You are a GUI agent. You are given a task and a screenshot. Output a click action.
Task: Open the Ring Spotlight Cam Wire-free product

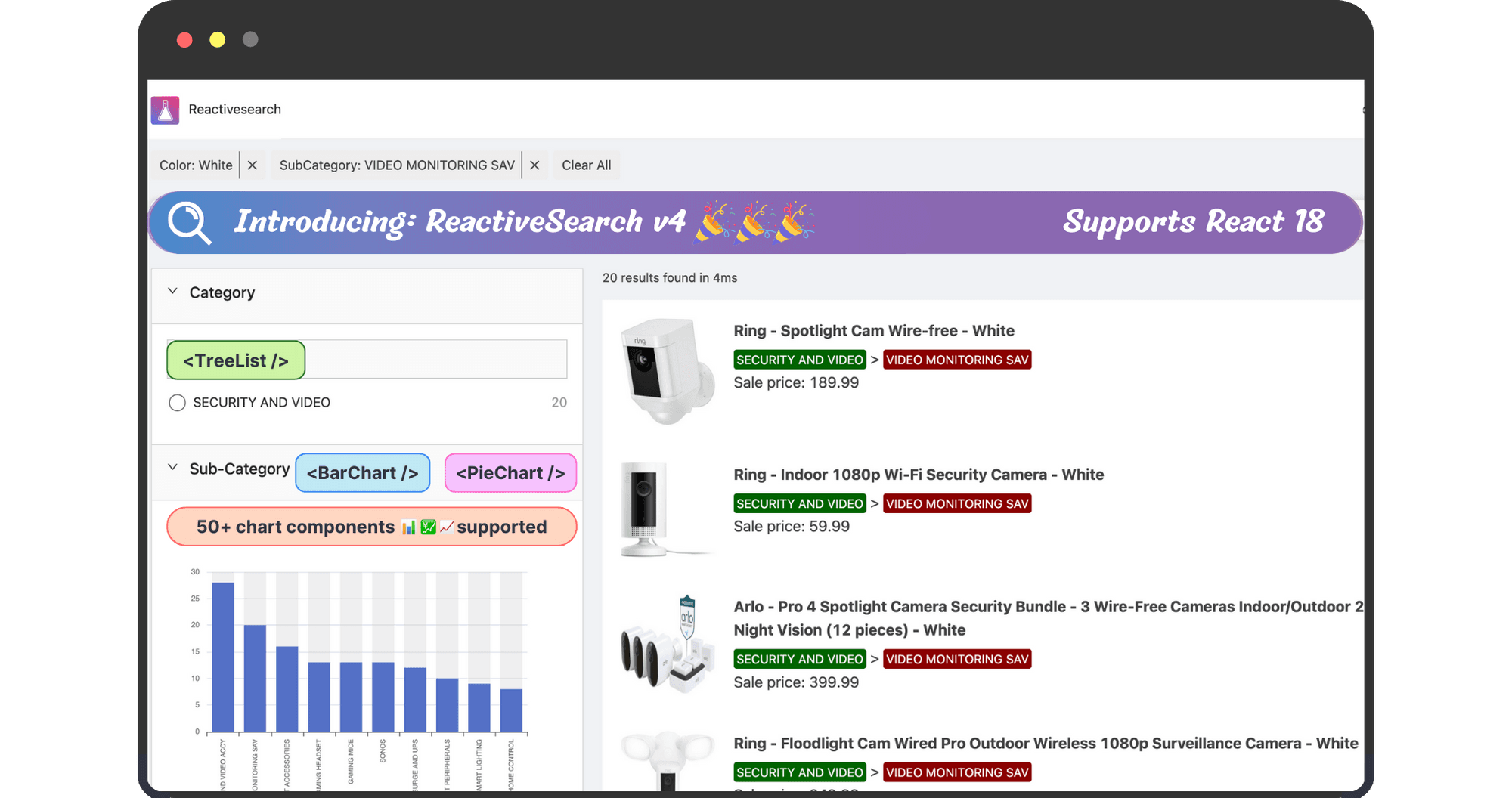[875, 330]
